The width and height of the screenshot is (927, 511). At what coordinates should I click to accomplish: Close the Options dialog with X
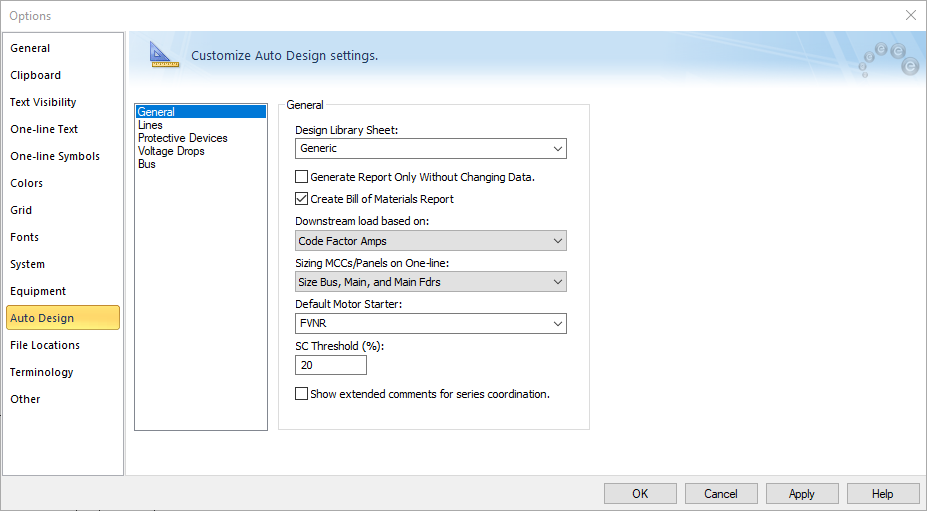pyautogui.click(x=910, y=15)
